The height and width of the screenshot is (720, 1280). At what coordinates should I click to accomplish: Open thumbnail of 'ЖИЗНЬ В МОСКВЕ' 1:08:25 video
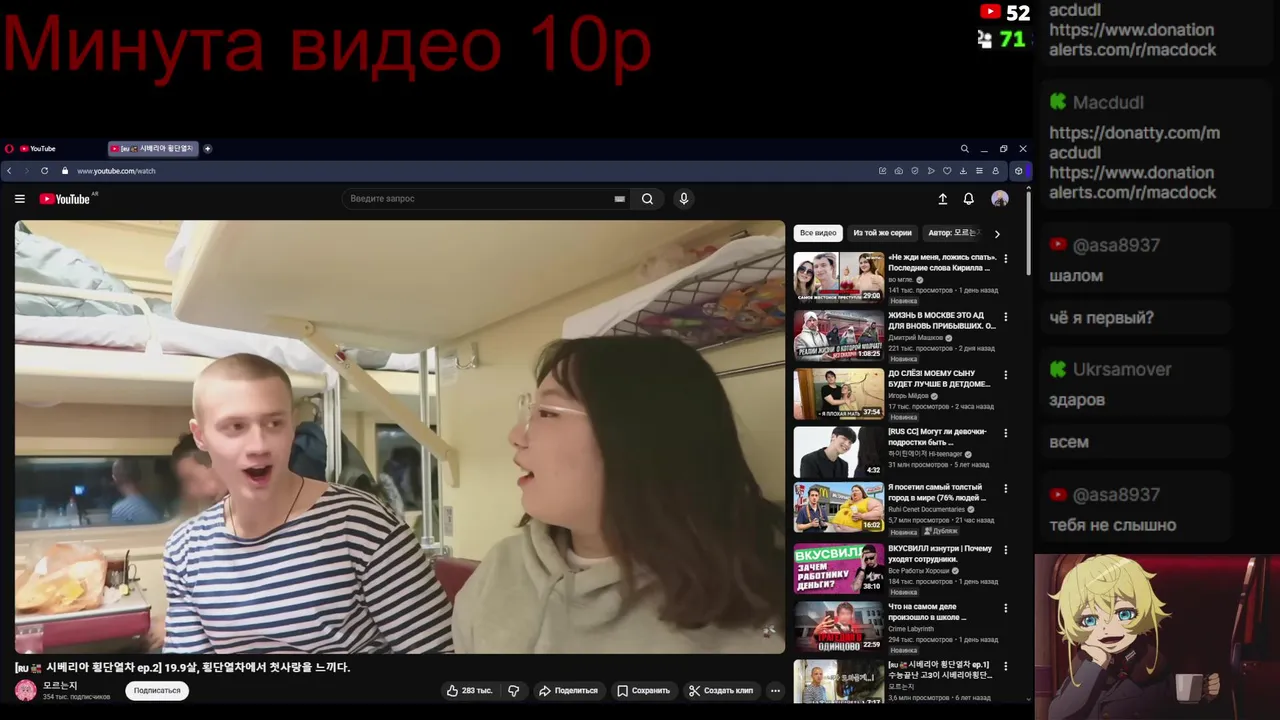(839, 335)
